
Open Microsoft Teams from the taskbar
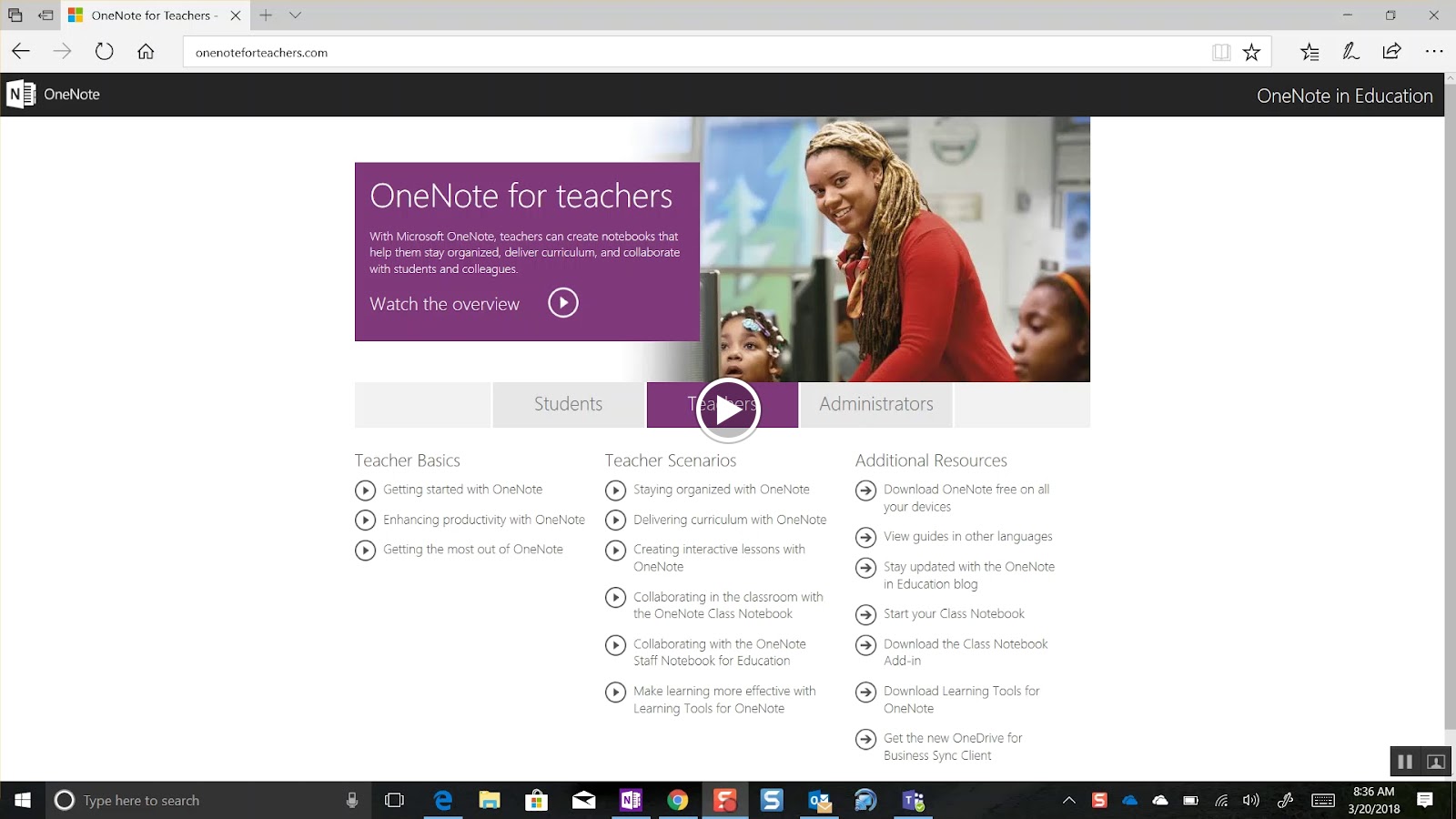coord(913,800)
